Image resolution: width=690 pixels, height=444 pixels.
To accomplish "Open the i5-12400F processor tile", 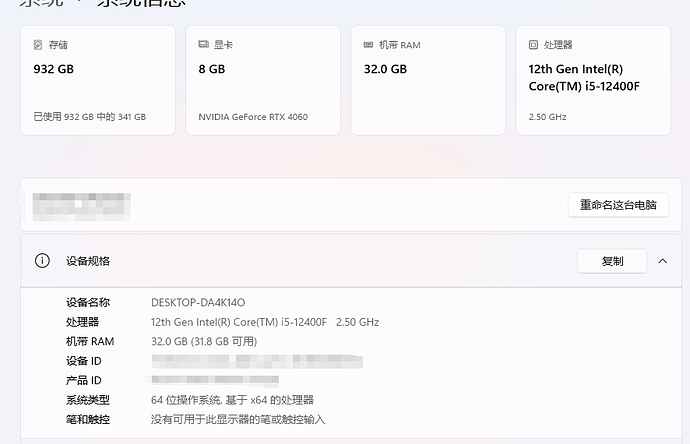I will (x=593, y=80).
